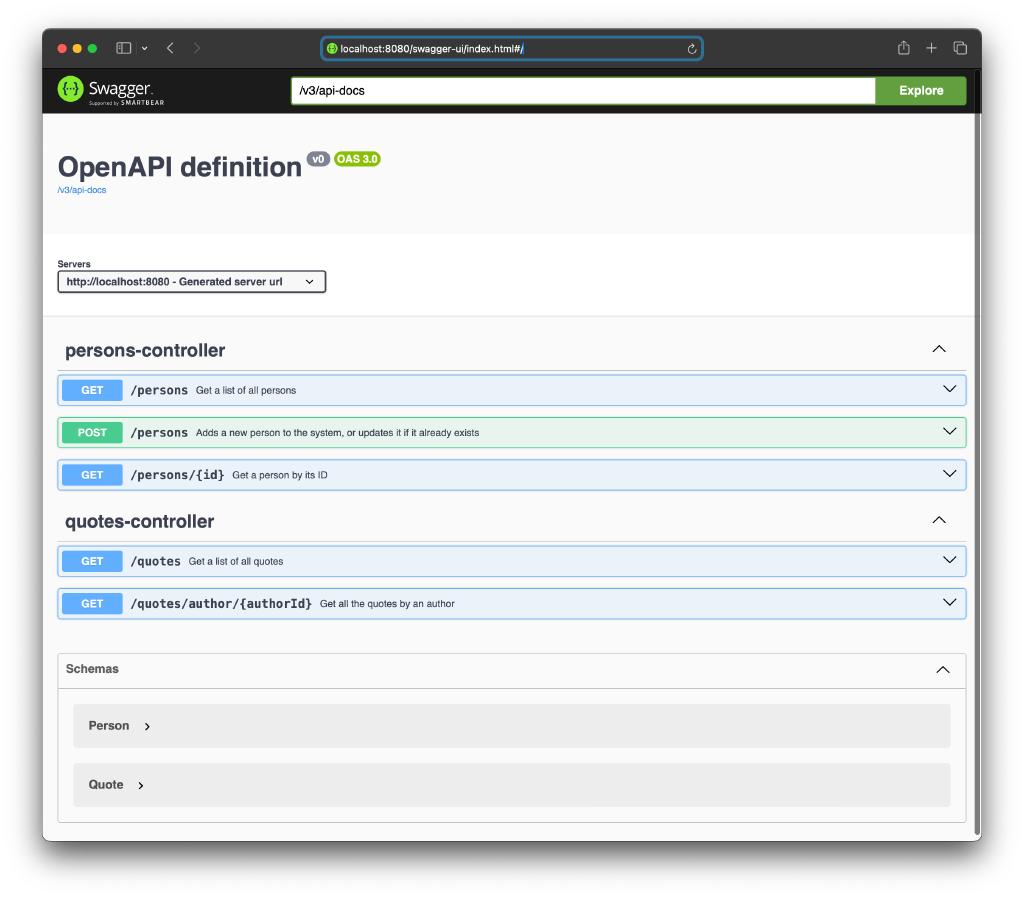Open the /v3/api-docs link
This screenshot has width=1024, height=897.
81,189
